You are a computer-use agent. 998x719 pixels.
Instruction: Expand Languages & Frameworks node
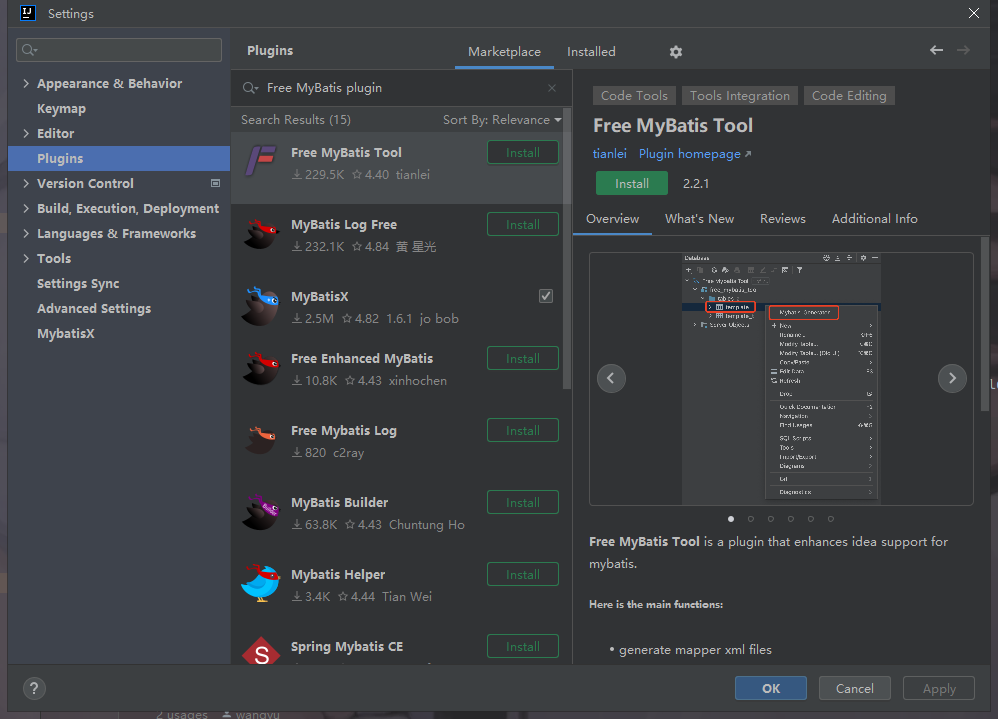pyautogui.click(x=26, y=234)
